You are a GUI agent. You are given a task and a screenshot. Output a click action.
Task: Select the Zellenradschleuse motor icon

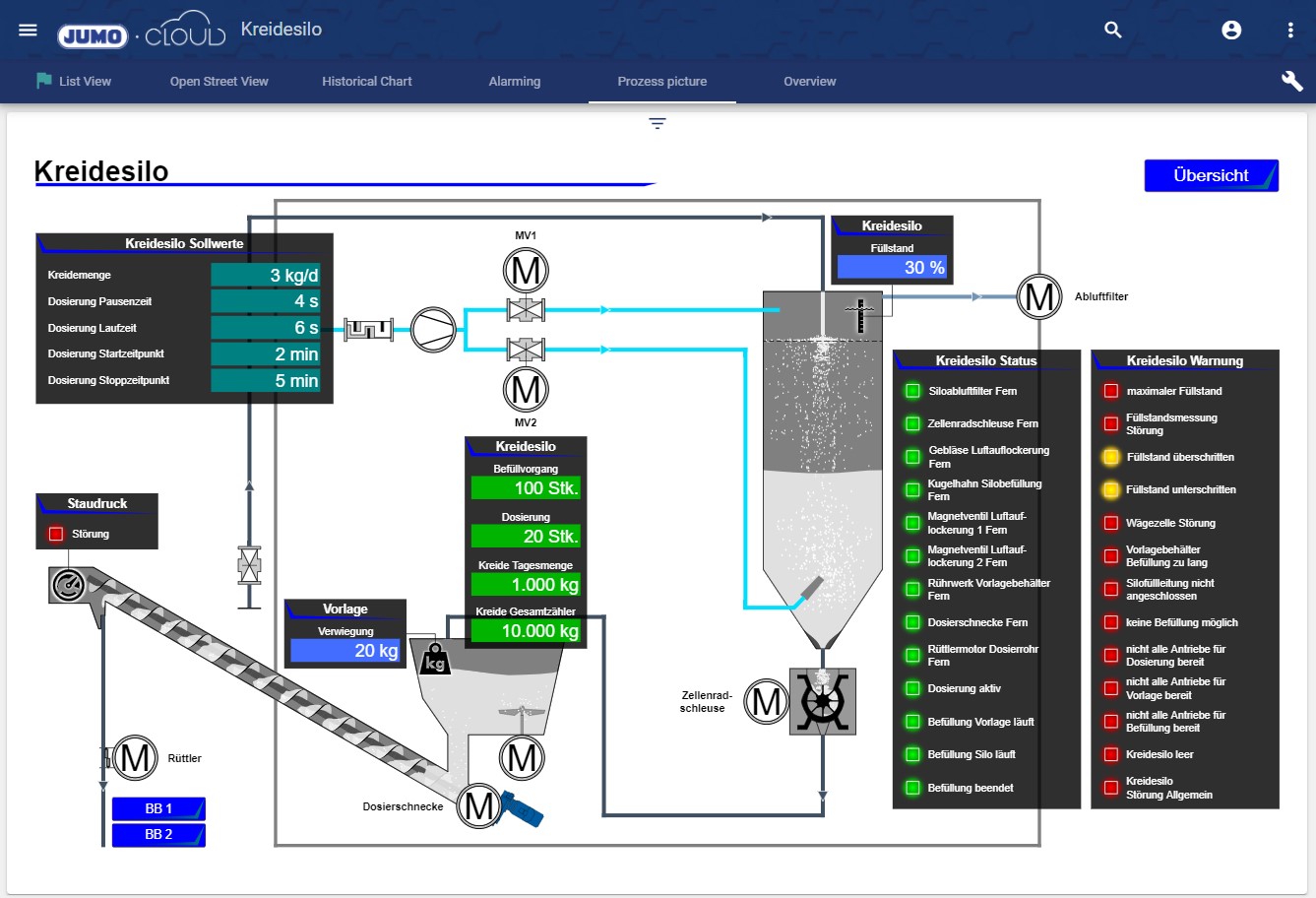766,701
